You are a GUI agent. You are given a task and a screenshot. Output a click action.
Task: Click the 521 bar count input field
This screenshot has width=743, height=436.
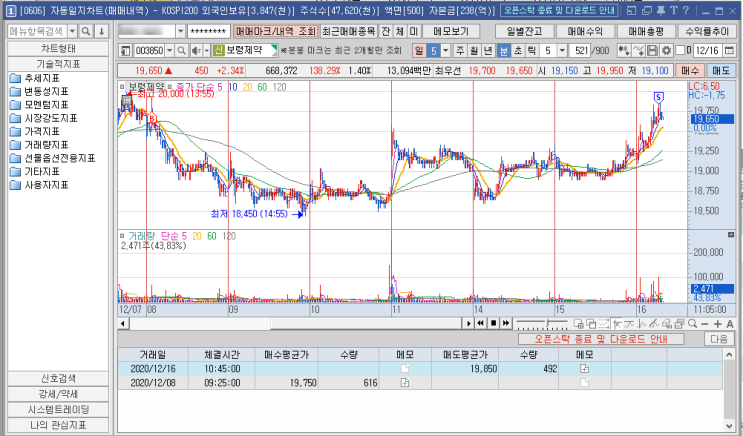(x=580, y=50)
